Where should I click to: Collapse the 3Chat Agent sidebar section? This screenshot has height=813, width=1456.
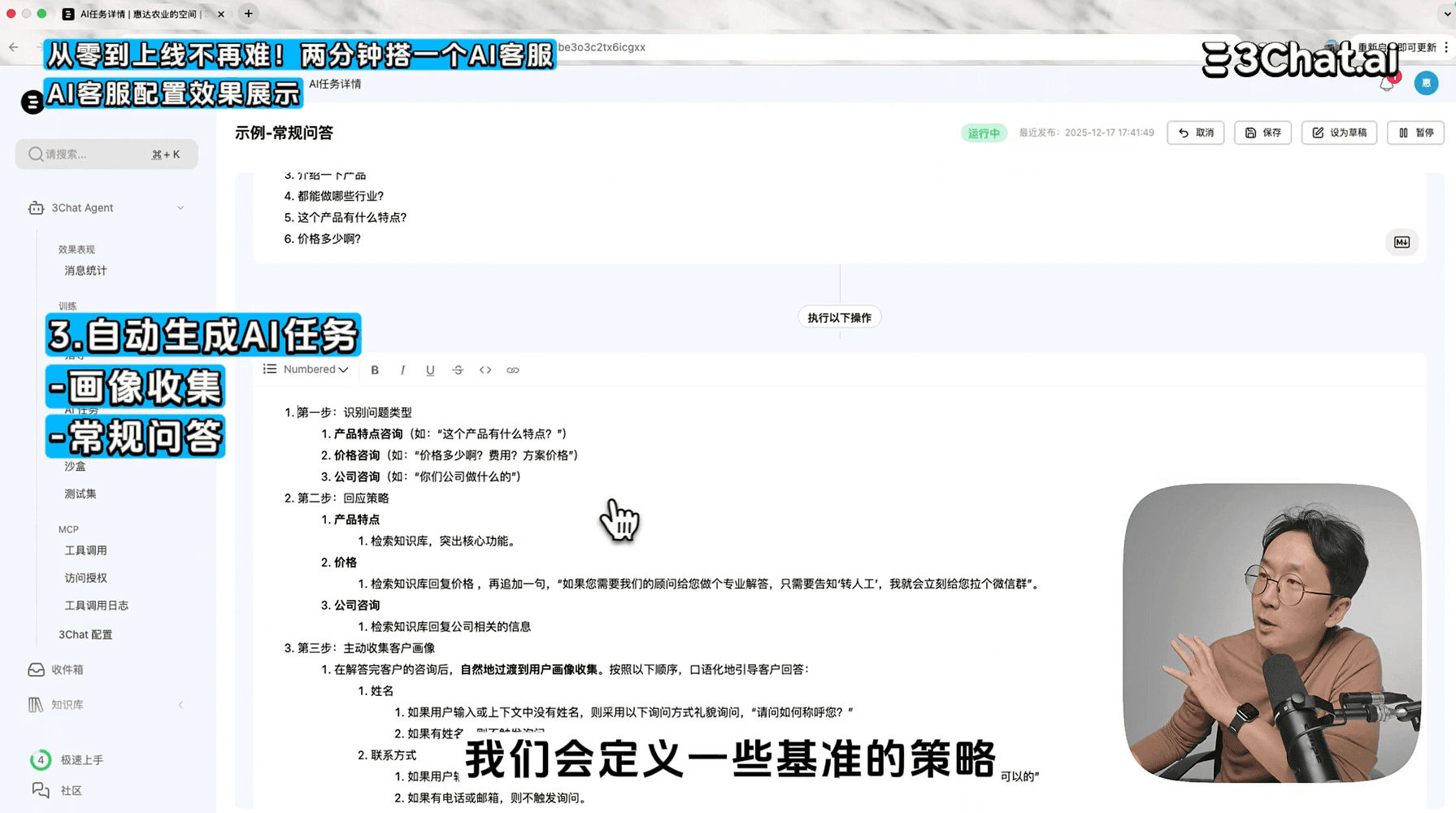click(180, 208)
